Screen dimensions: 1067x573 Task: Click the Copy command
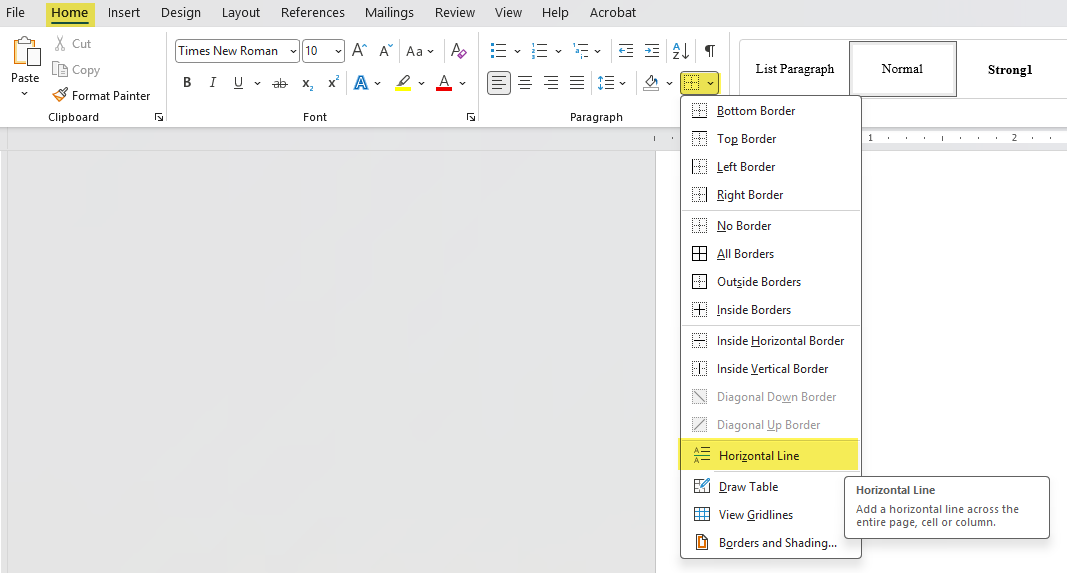[x=76, y=69]
